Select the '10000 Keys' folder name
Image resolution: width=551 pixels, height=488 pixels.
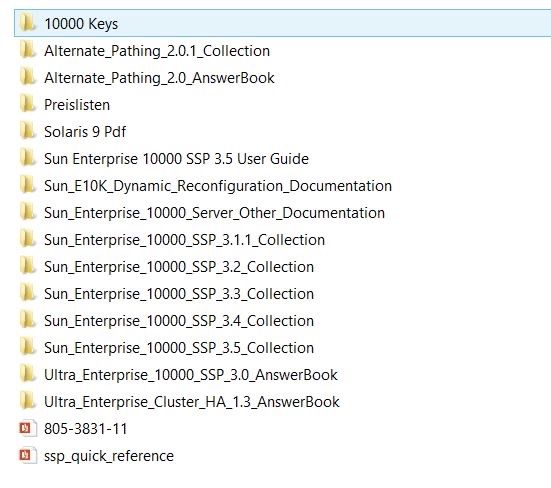point(81,24)
